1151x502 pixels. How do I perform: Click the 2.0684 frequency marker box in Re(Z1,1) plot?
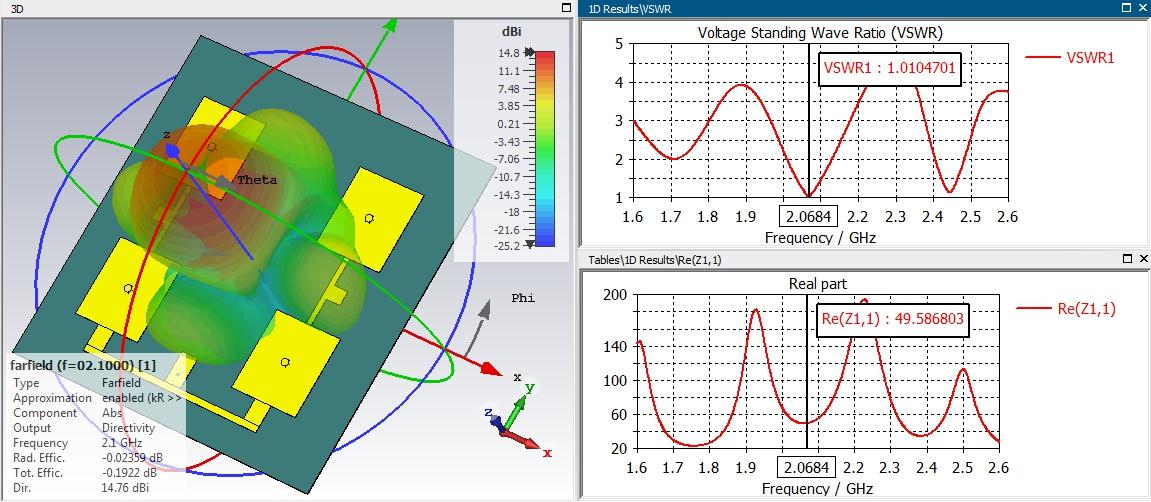point(805,468)
